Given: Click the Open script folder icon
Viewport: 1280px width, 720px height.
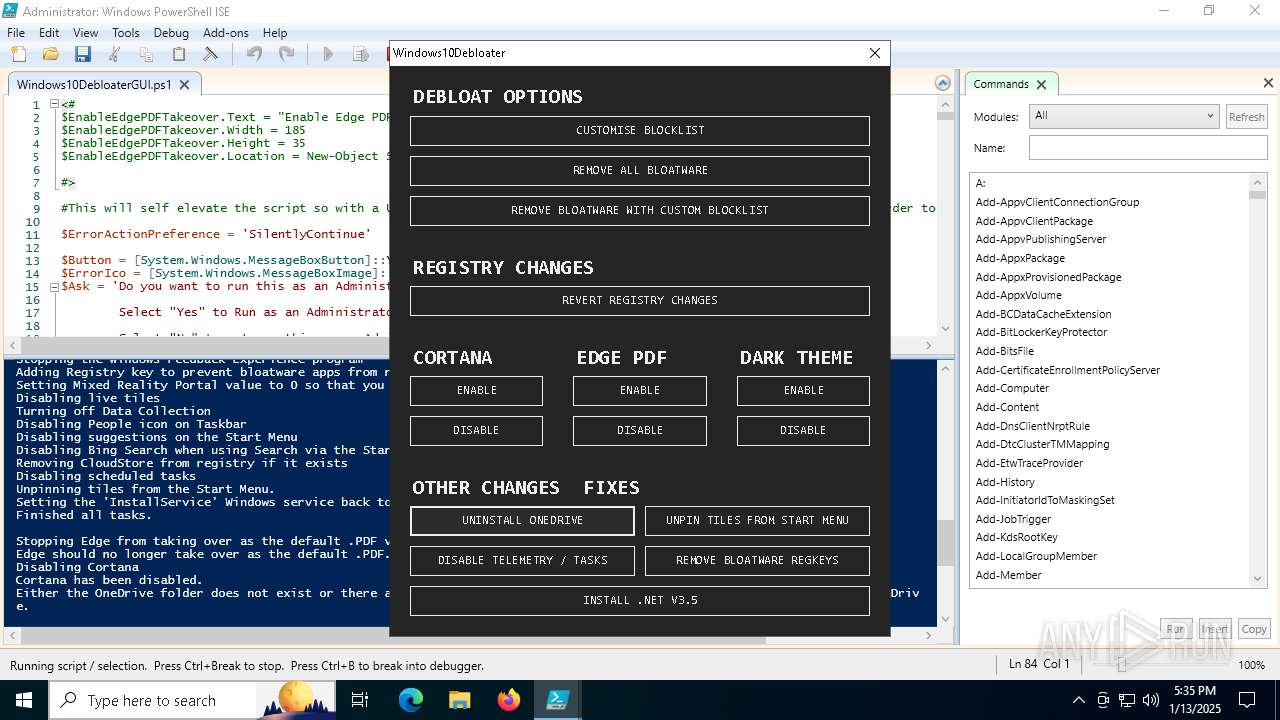Looking at the screenshot, I should click(x=50, y=54).
